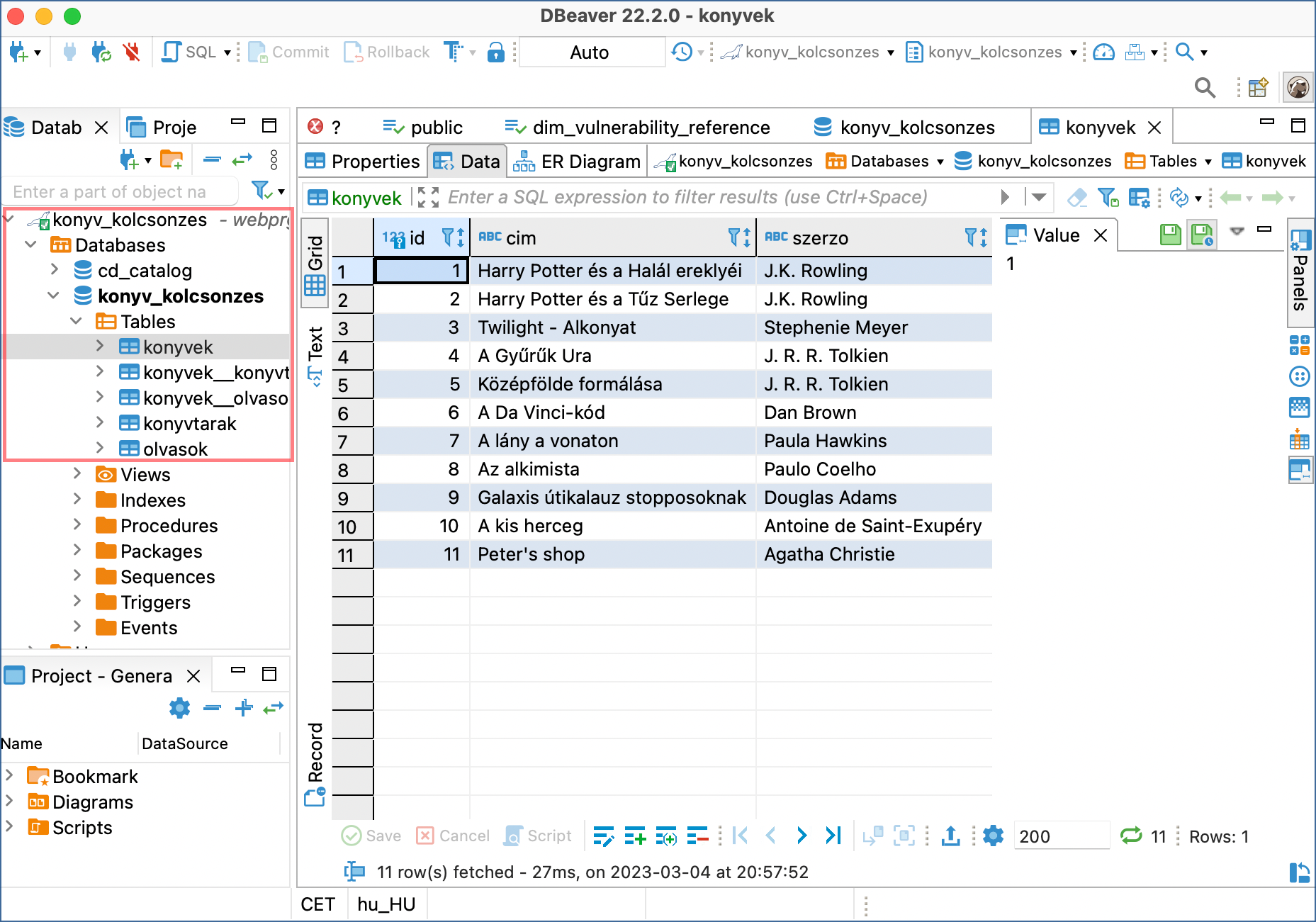Click the edit cell value icon
1316x922 pixels.
point(604,836)
